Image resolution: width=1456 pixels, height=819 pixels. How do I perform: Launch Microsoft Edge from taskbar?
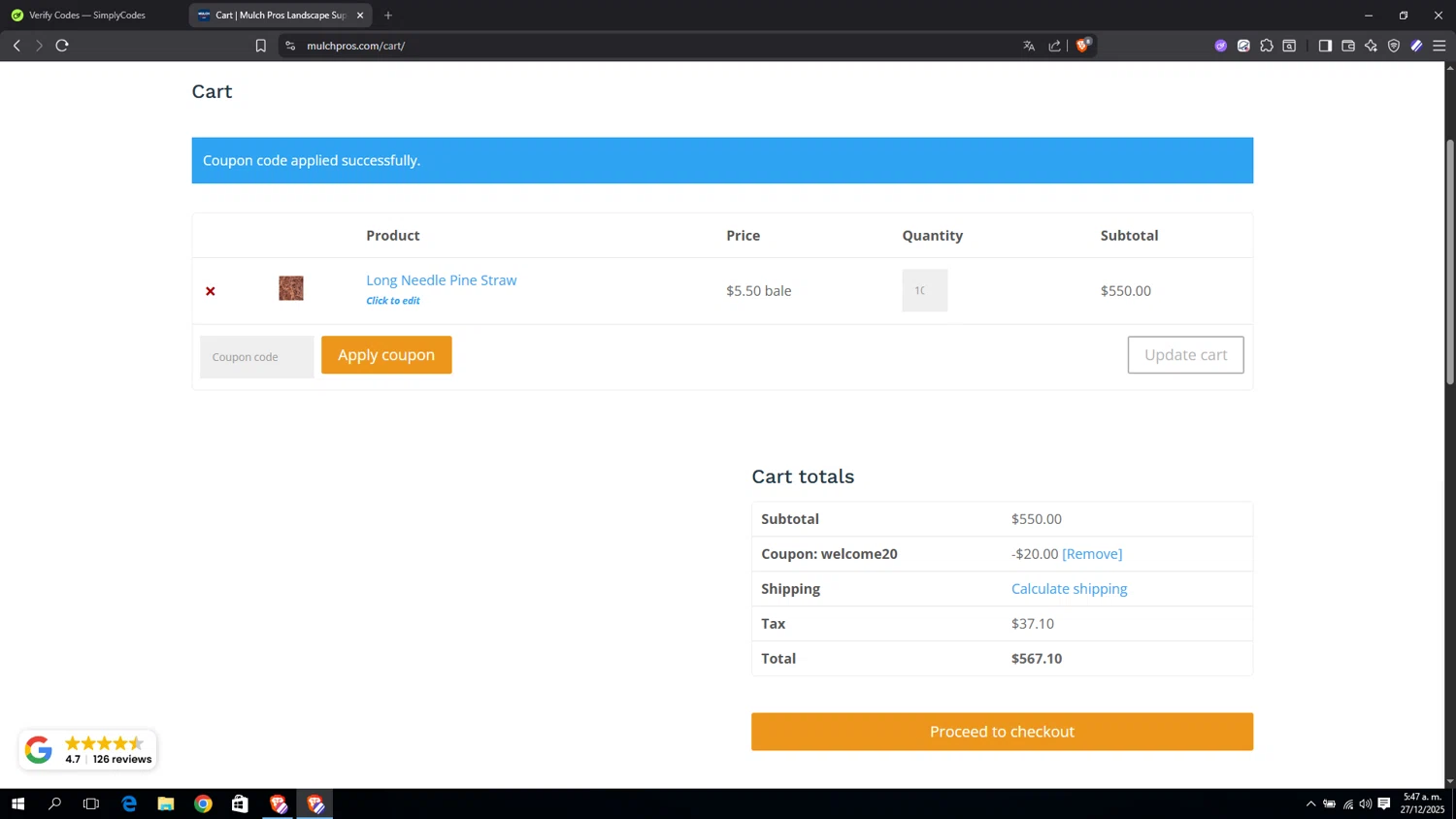pyautogui.click(x=129, y=803)
